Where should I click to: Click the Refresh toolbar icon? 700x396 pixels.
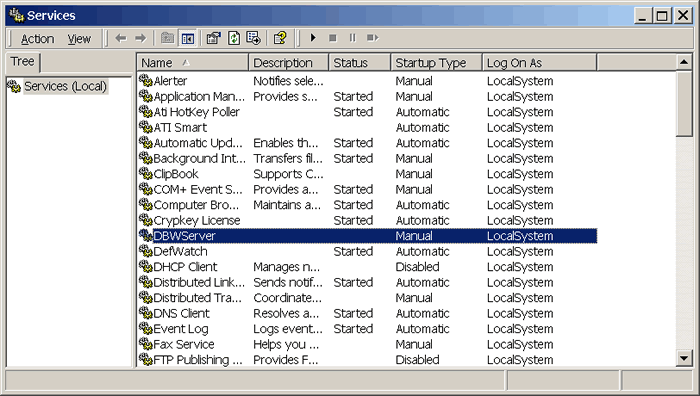click(234, 38)
